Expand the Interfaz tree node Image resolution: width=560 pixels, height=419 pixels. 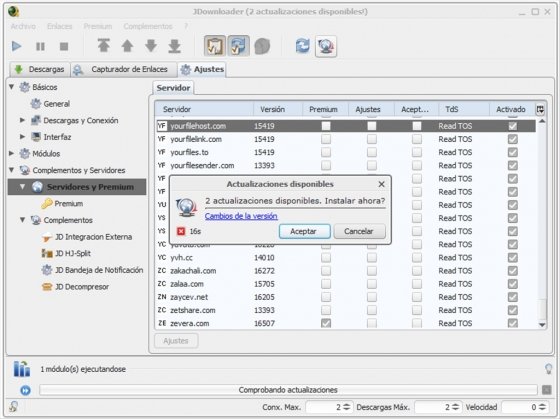coord(22,137)
